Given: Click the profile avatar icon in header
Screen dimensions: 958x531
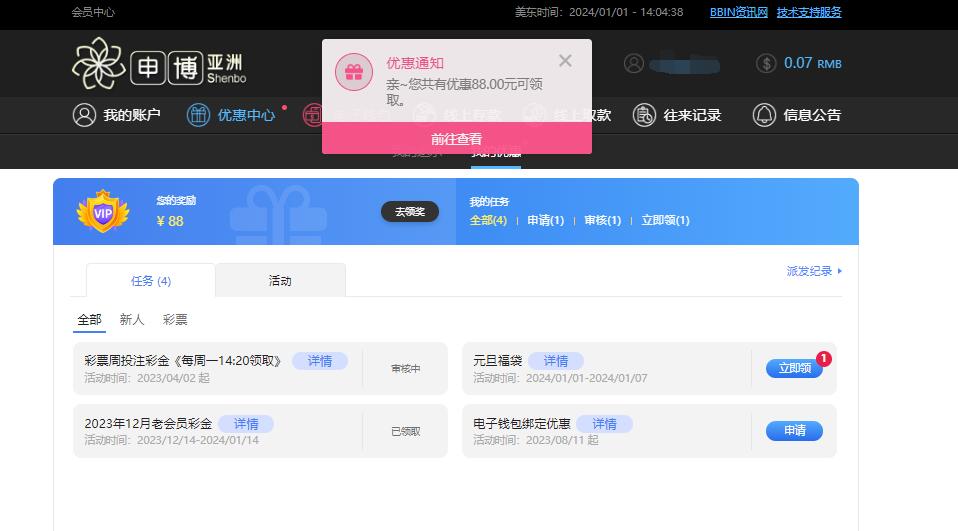Looking at the screenshot, I should [634, 64].
